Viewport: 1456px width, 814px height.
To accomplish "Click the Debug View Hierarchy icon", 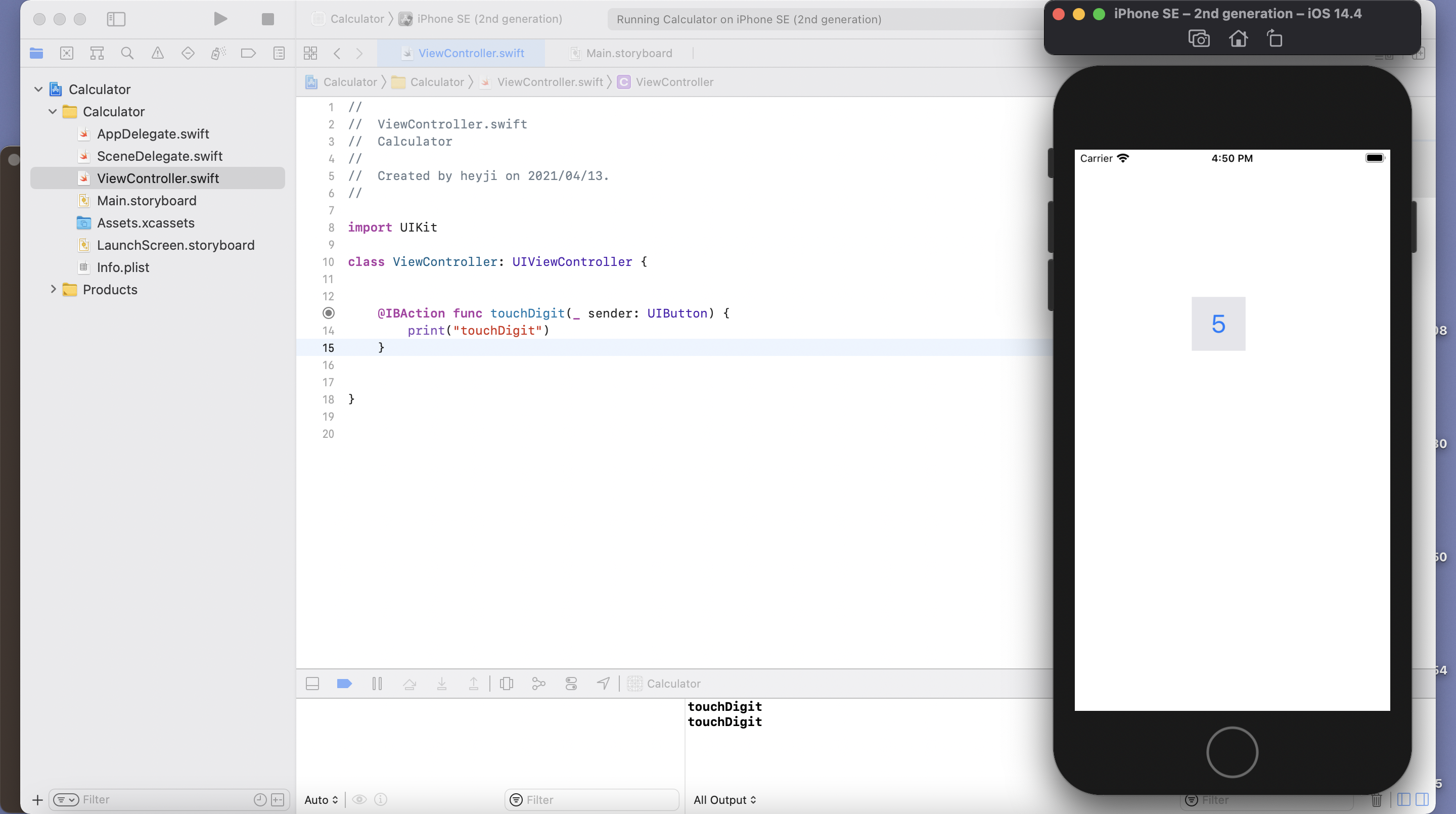I will click(507, 684).
